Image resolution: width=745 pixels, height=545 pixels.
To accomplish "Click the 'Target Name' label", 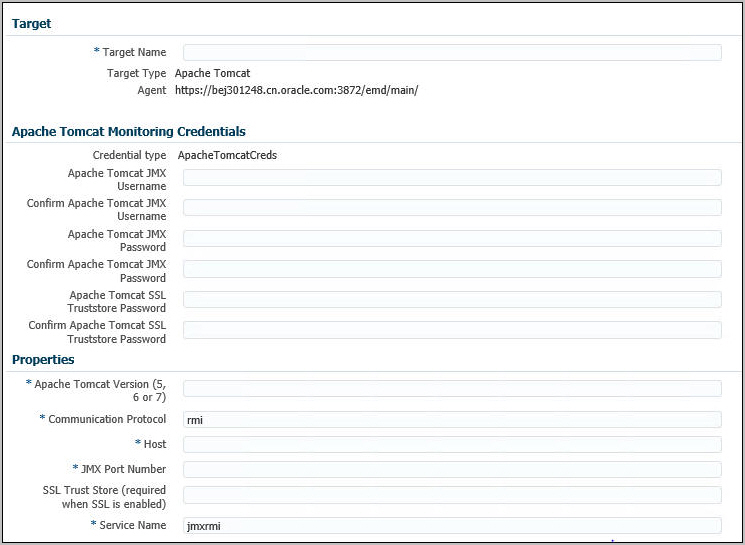I will [x=134, y=52].
